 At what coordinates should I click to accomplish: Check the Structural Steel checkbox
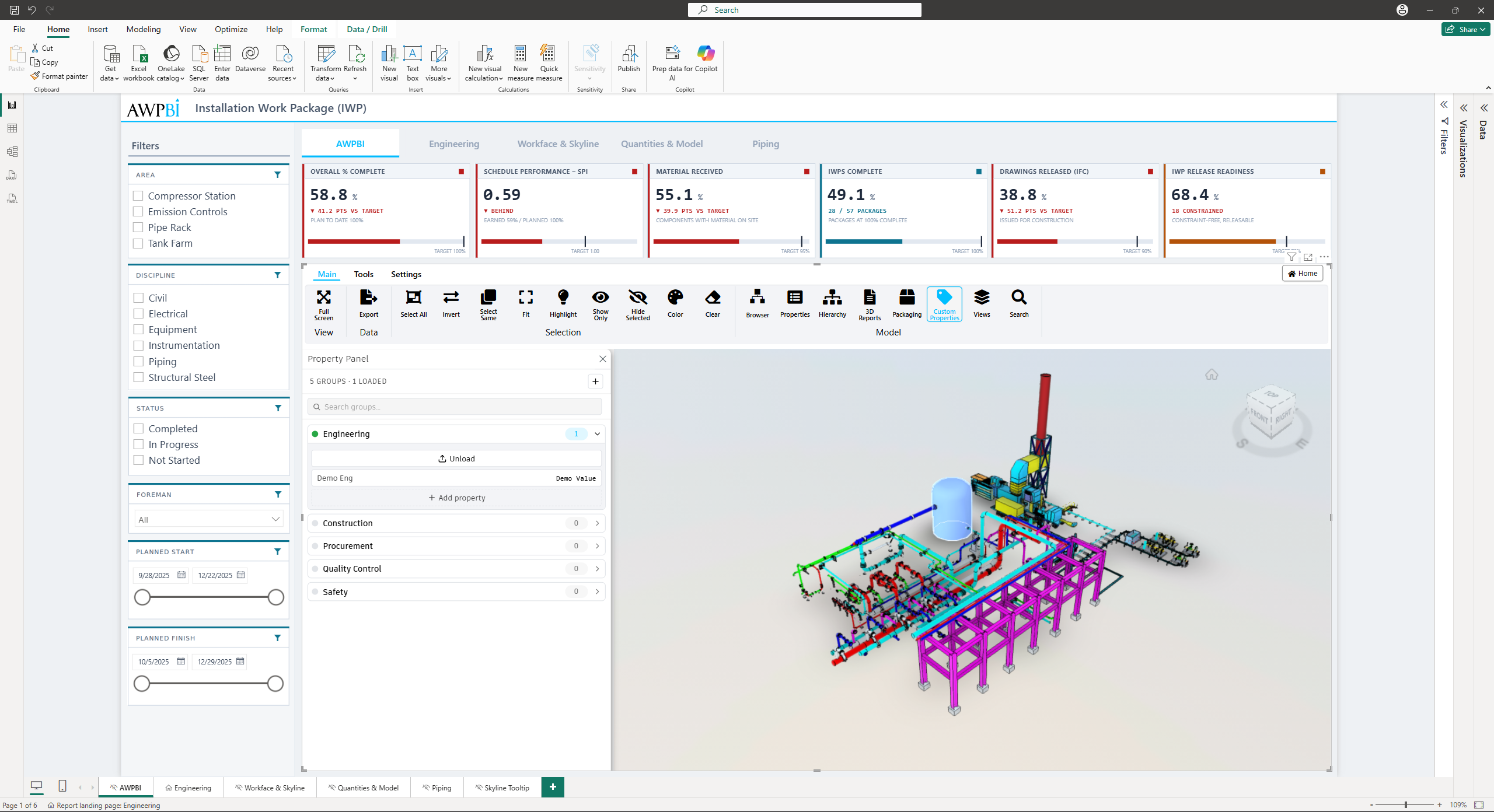coord(139,377)
